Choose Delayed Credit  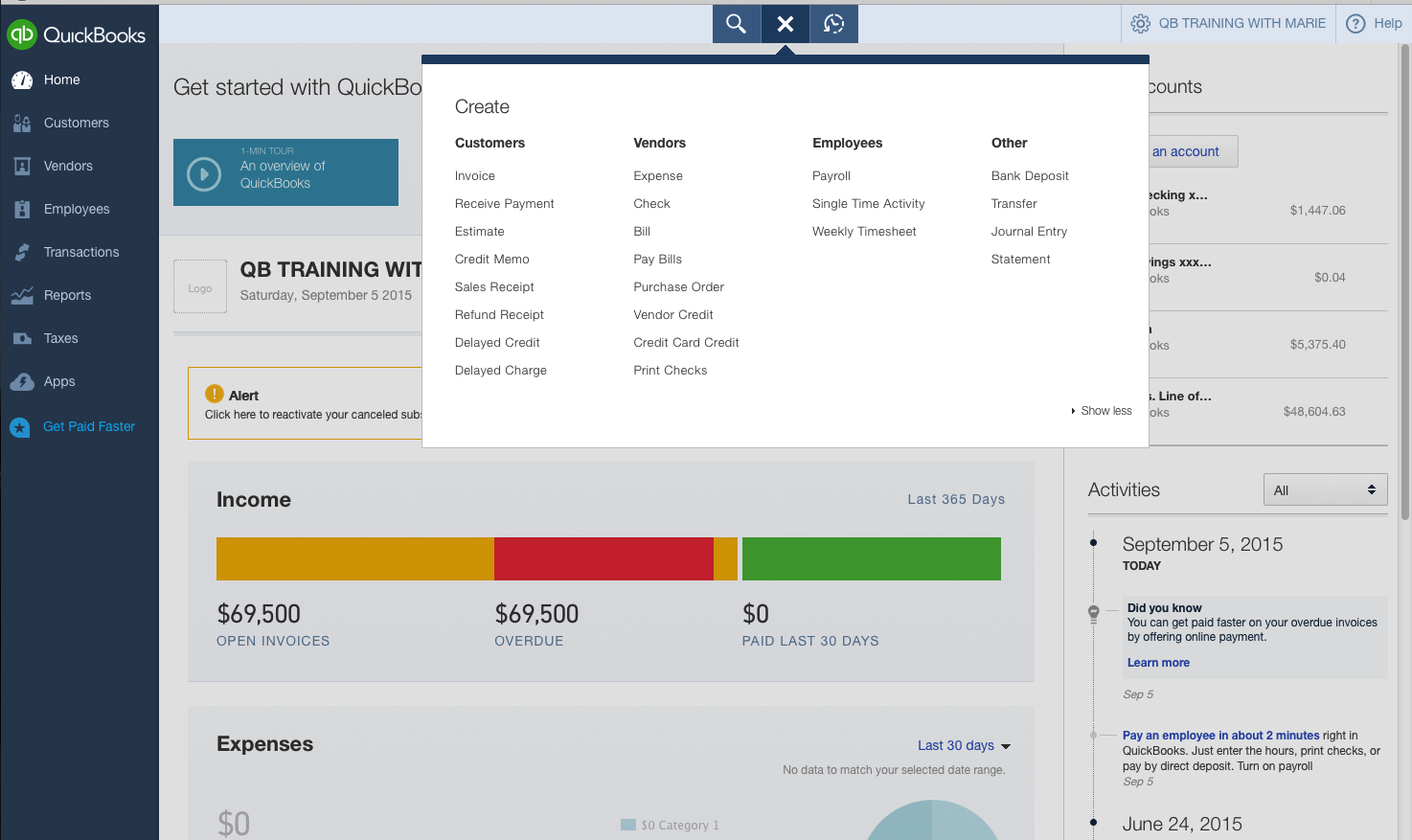(x=497, y=343)
